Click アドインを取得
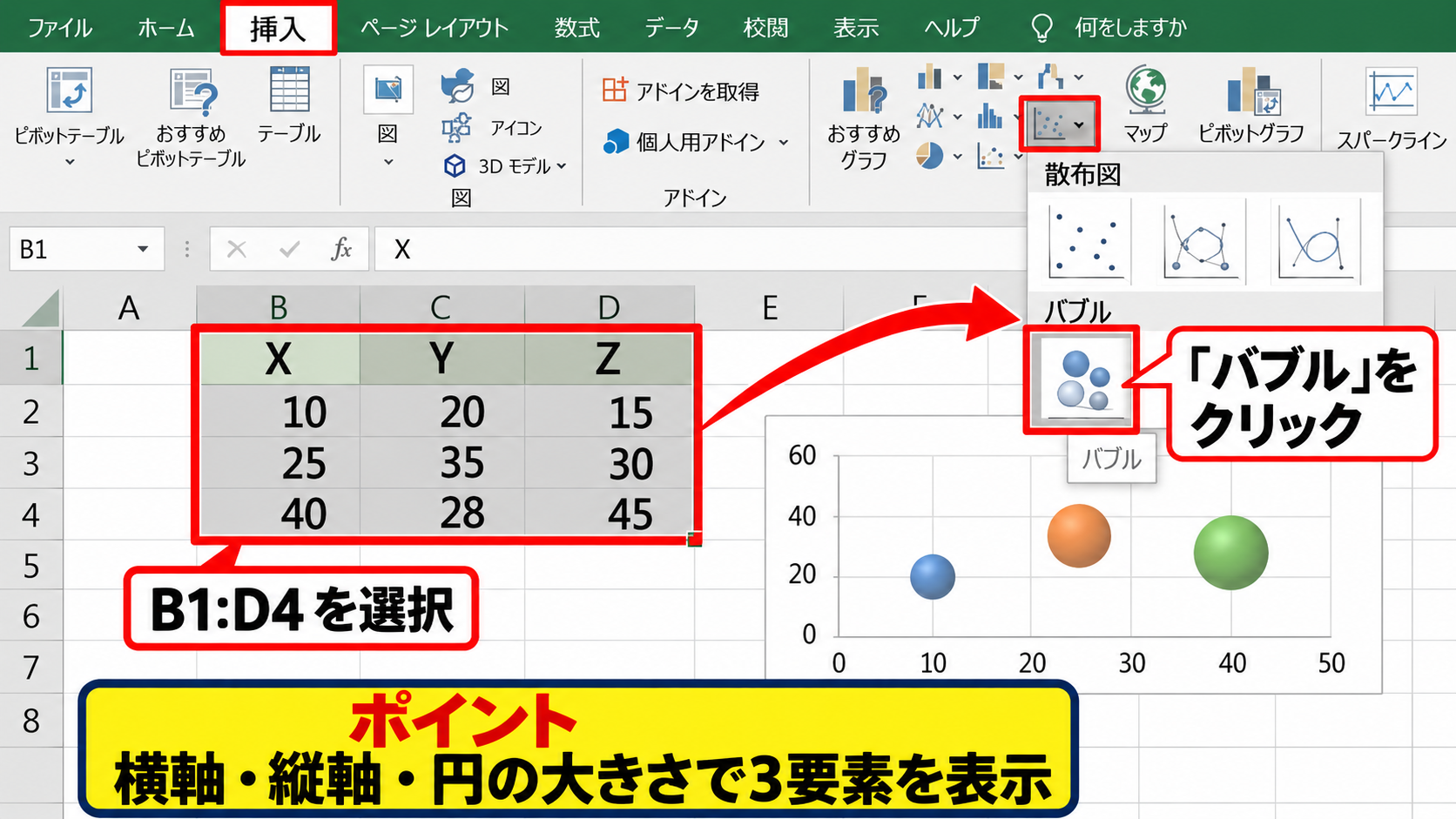The height and width of the screenshot is (819, 1456). 680,91
